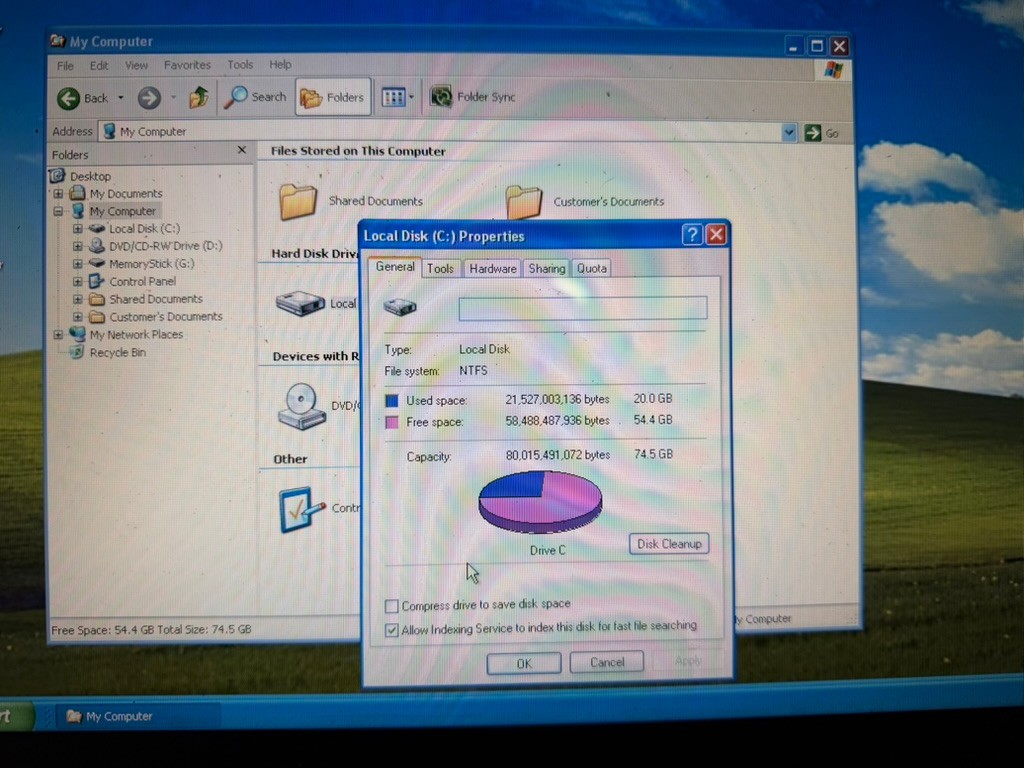Viewport: 1024px width, 768px height.
Task: Close the Folders pane
Action: pyautogui.click(x=242, y=150)
